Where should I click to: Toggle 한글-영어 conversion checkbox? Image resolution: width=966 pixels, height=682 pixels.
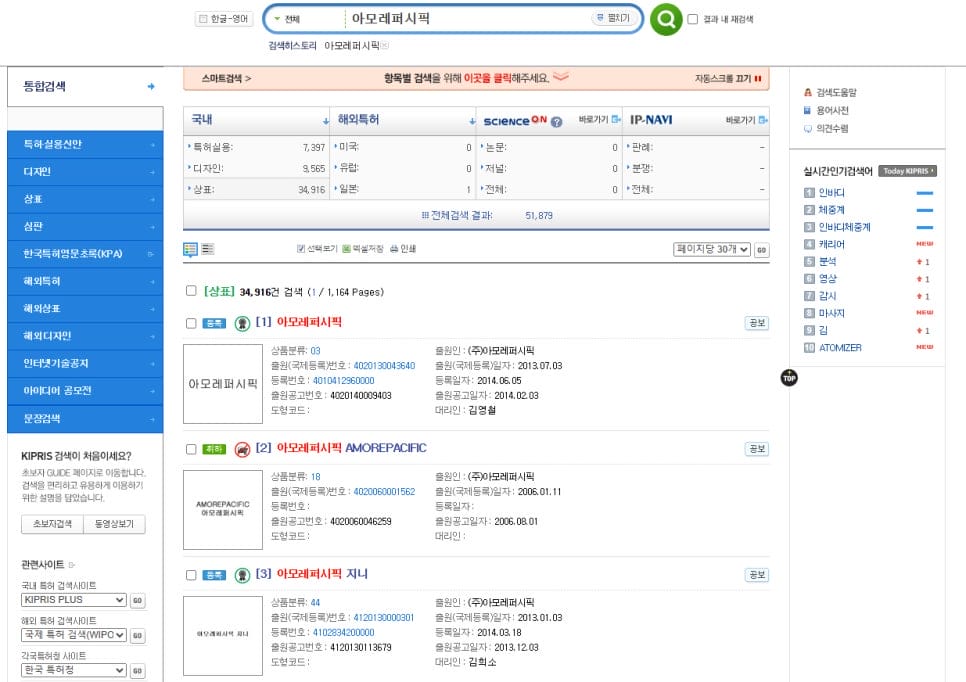click(203, 19)
